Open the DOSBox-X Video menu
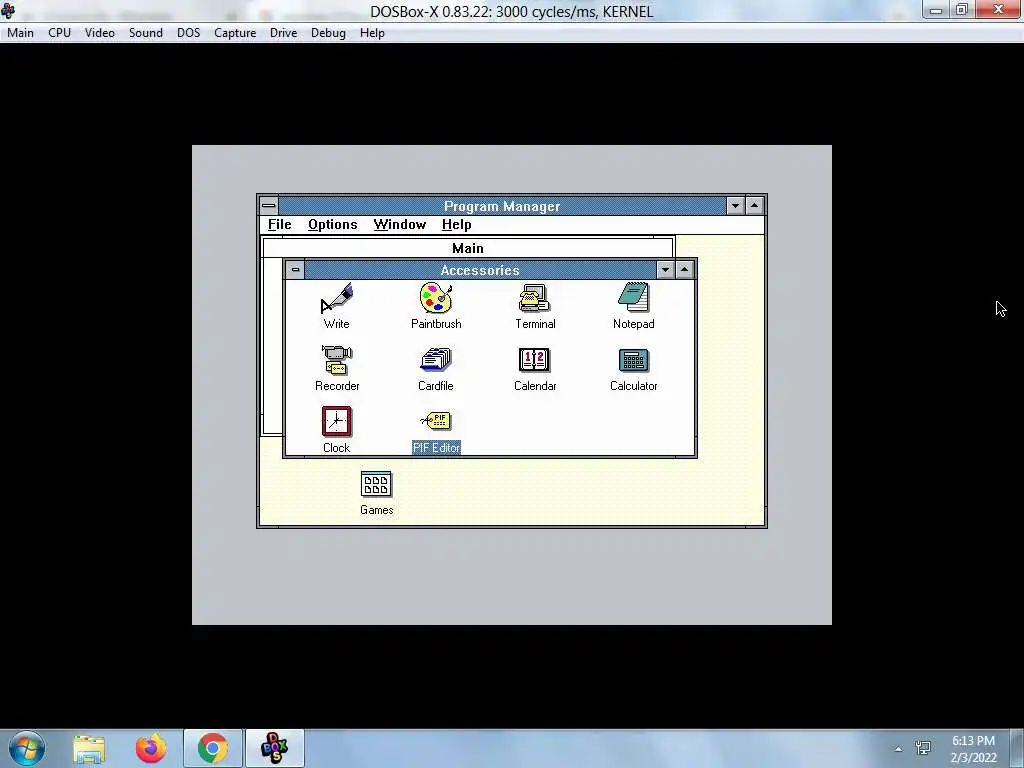Screen dimensions: 1024x768 [100, 33]
